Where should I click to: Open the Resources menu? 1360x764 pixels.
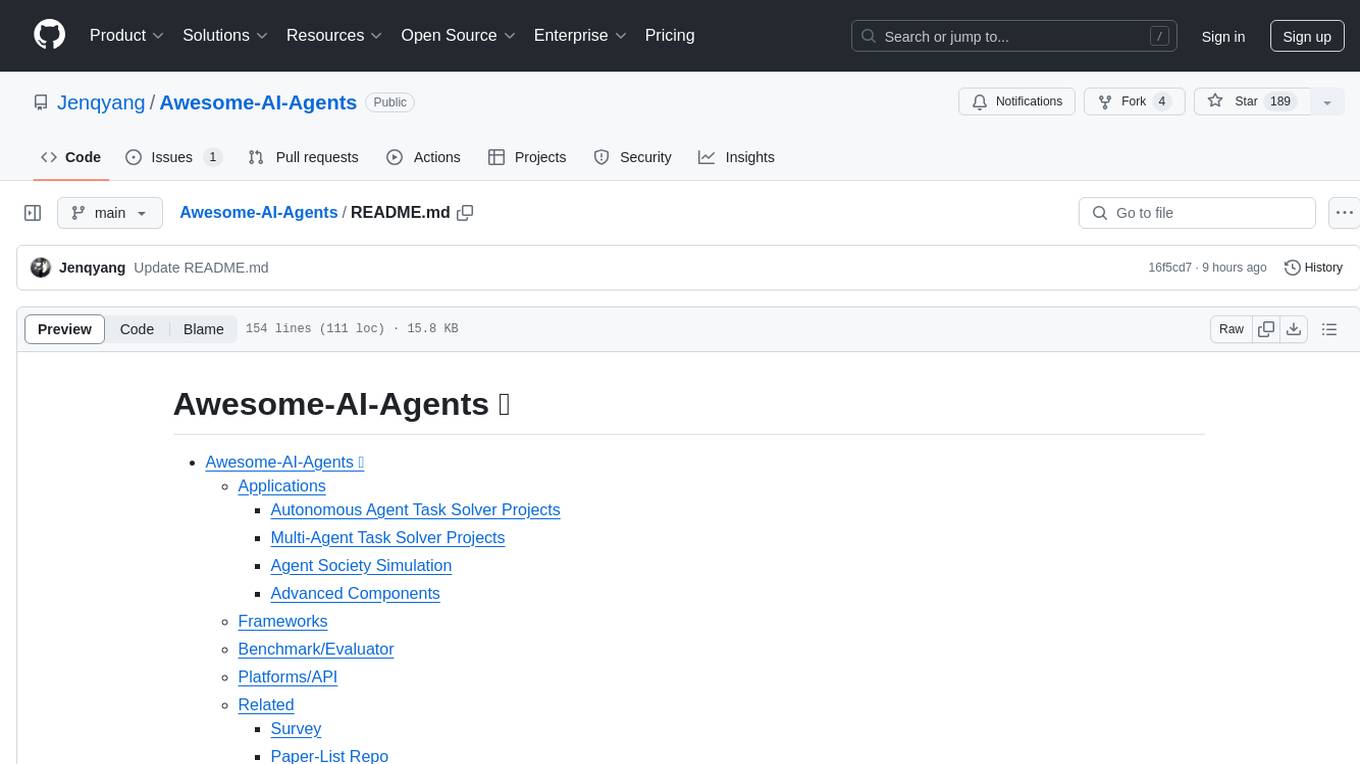pos(334,35)
